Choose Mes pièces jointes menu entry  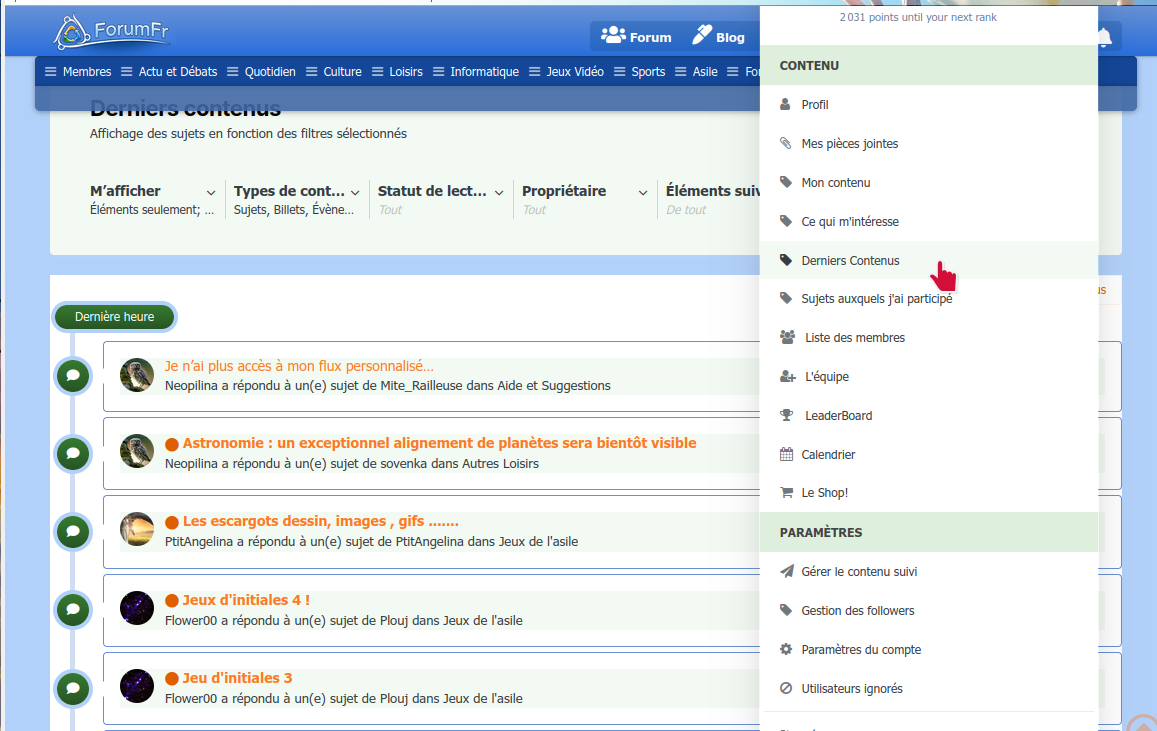point(849,144)
